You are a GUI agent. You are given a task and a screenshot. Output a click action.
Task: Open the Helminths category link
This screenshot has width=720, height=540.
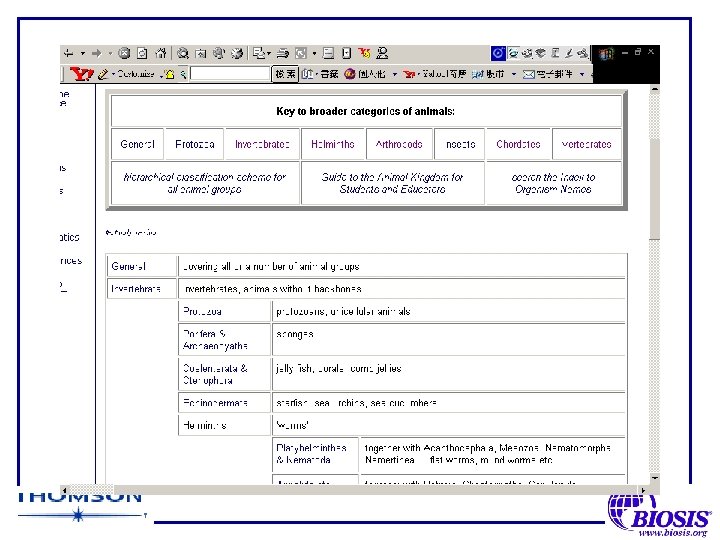coord(333,144)
